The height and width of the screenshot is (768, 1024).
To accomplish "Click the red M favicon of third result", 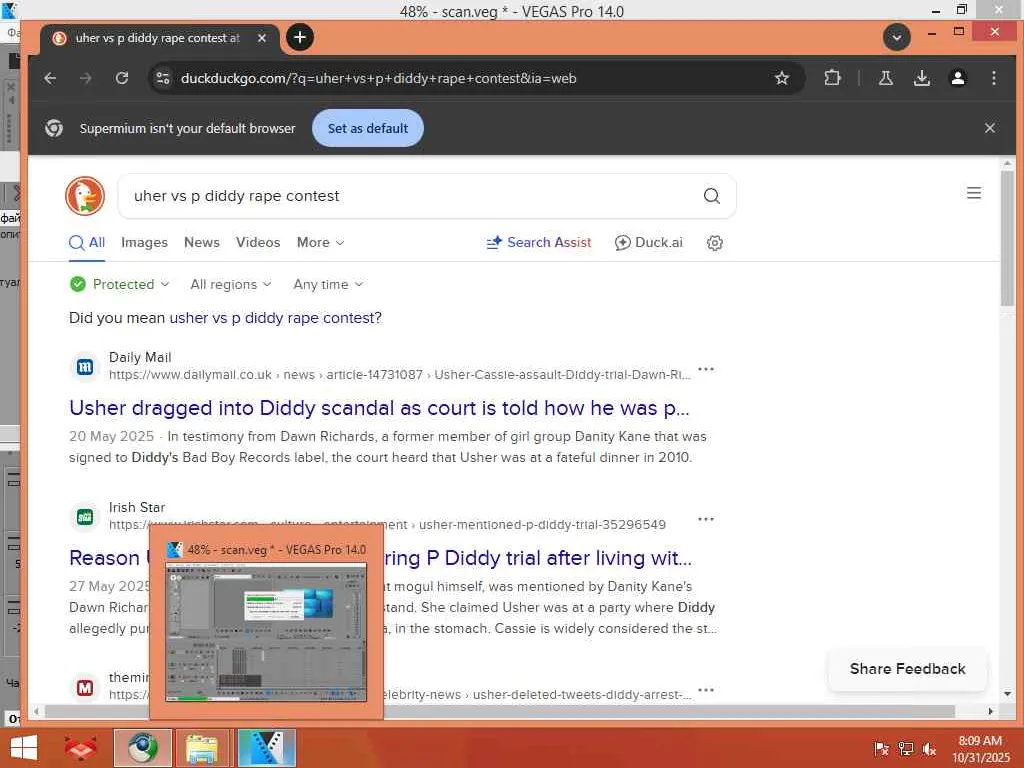I will pos(85,688).
